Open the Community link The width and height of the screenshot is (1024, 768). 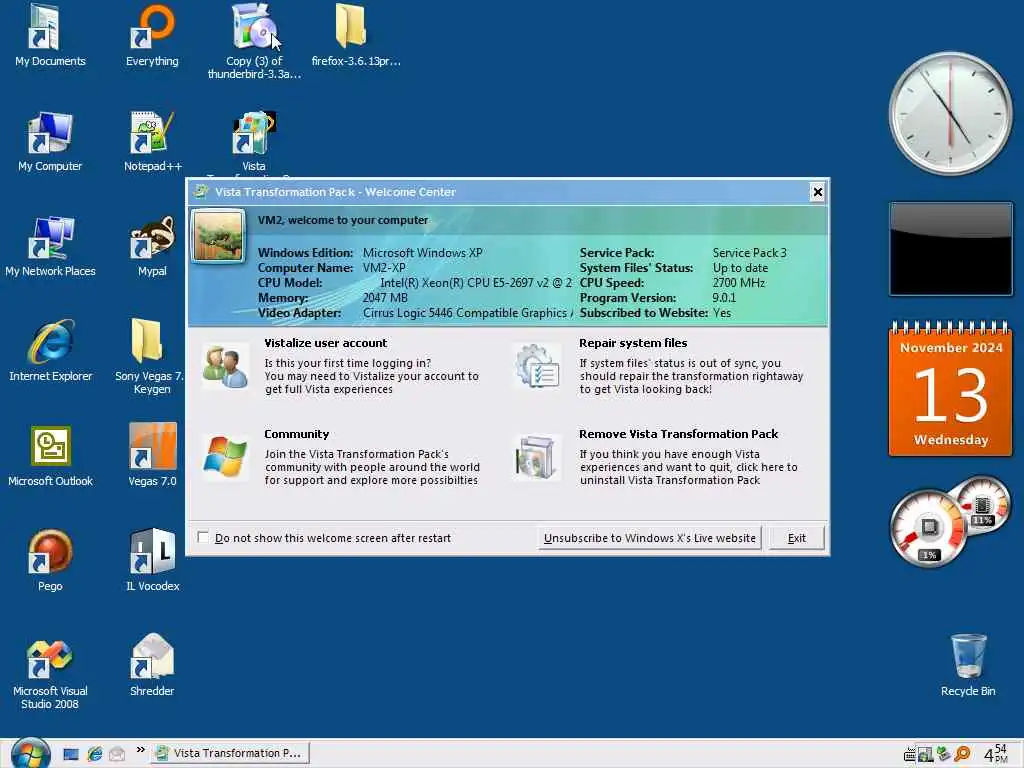click(296, 434)
